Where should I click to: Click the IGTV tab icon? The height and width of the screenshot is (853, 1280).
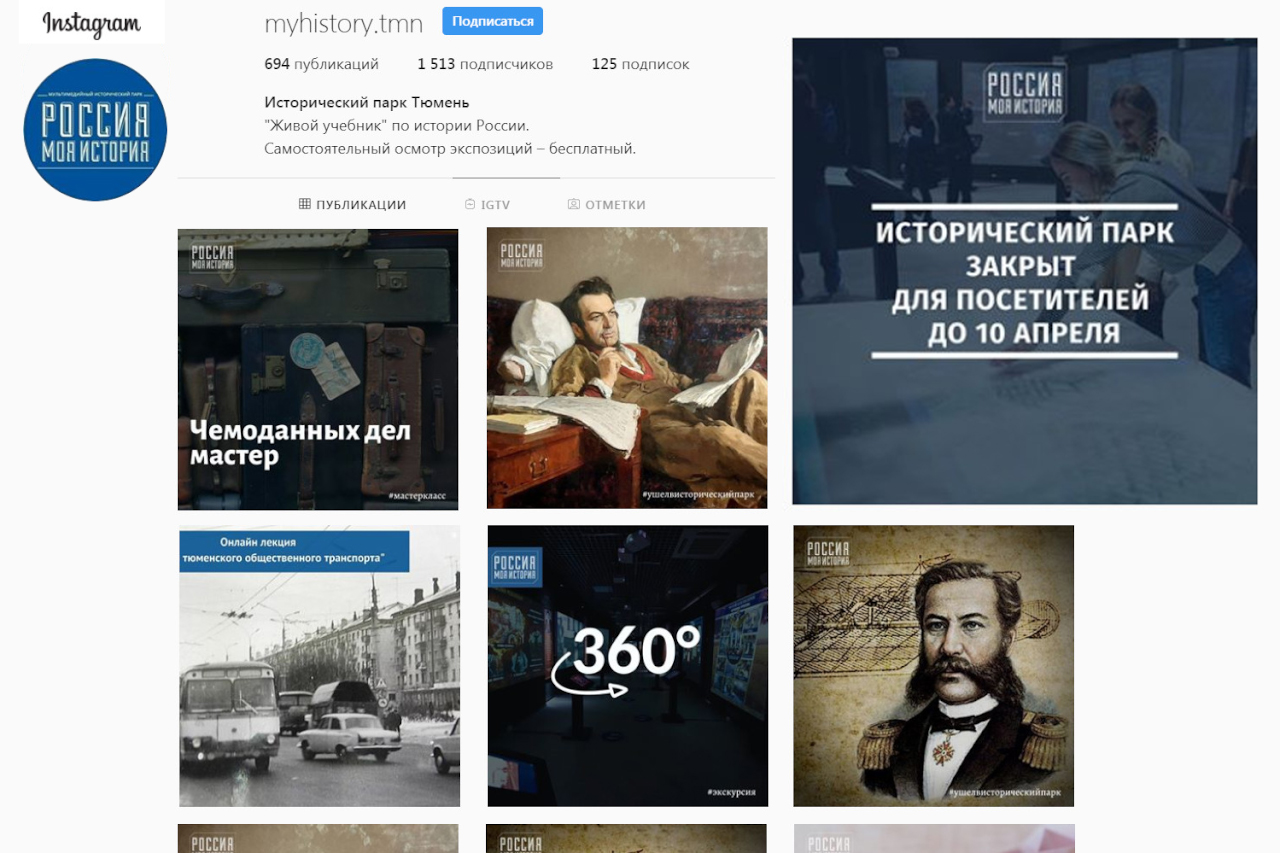pyautogui.click(x=470, y=204)
